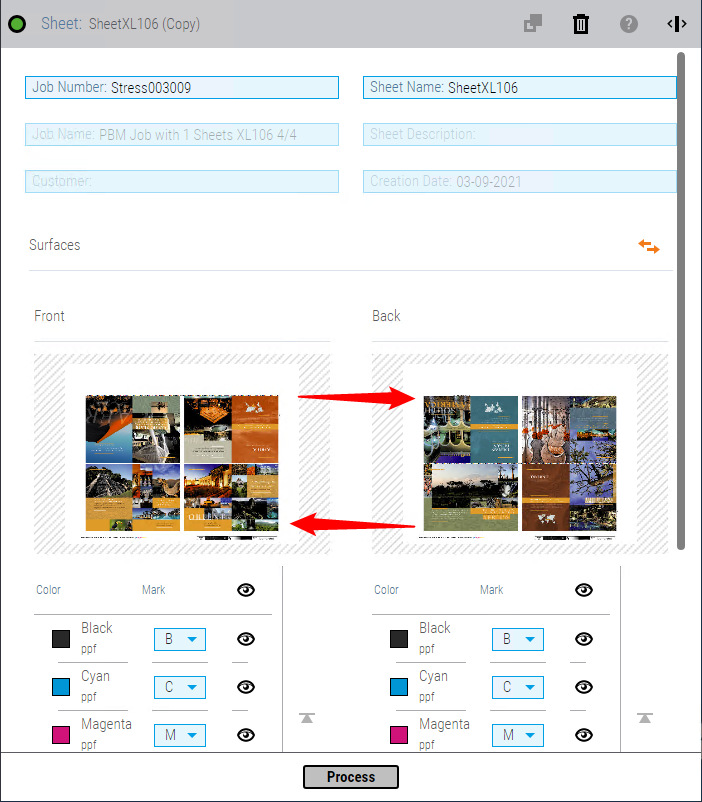Click the green status indicator circle

[17, 24]
